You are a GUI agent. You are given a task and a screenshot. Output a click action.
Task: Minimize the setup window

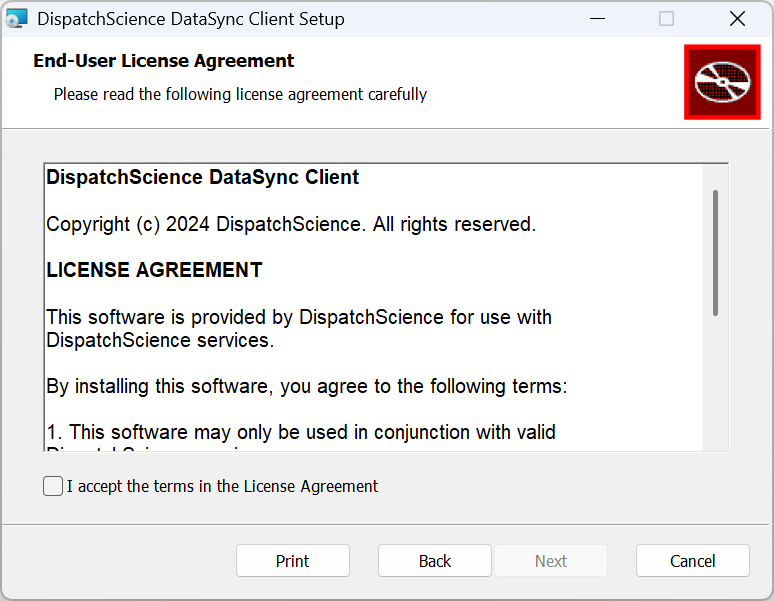coord(597,19)
